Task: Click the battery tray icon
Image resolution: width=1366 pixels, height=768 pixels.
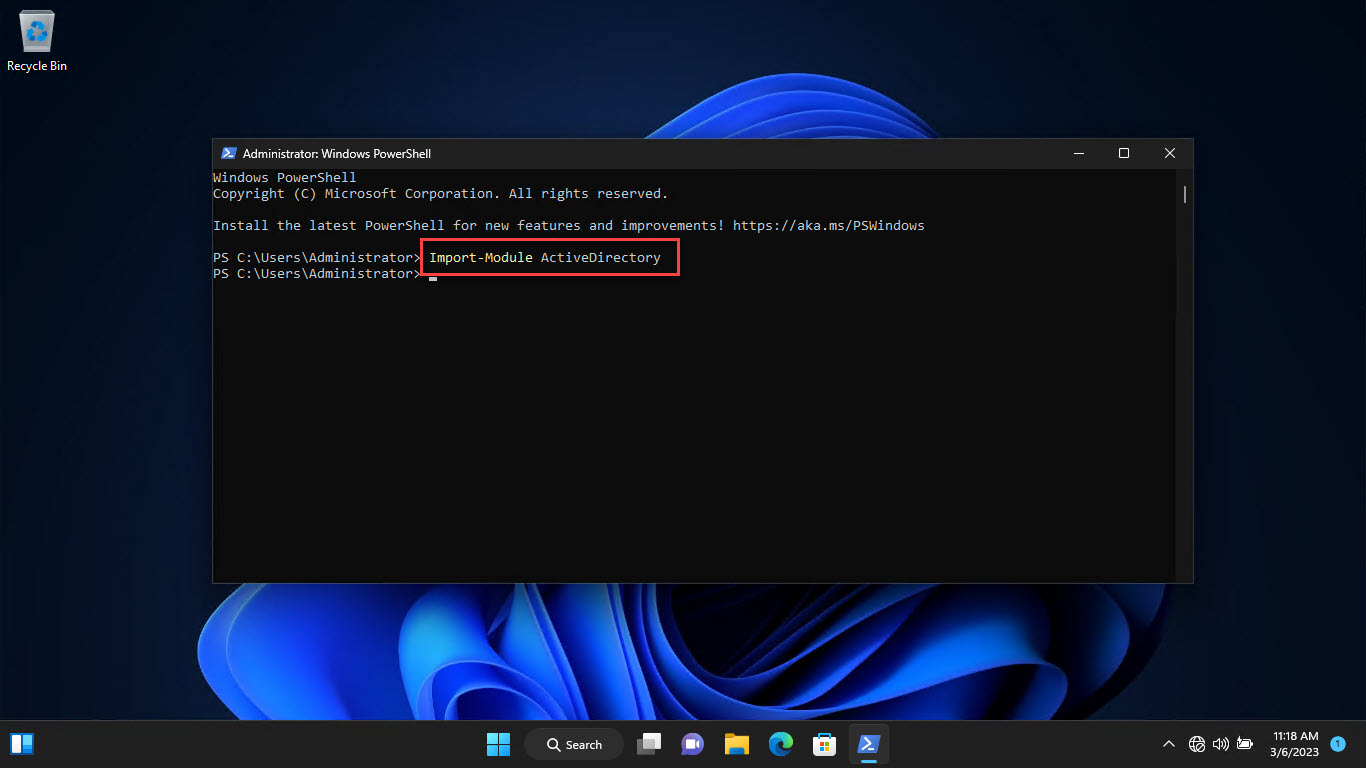Action: (x=1245, y=744)
